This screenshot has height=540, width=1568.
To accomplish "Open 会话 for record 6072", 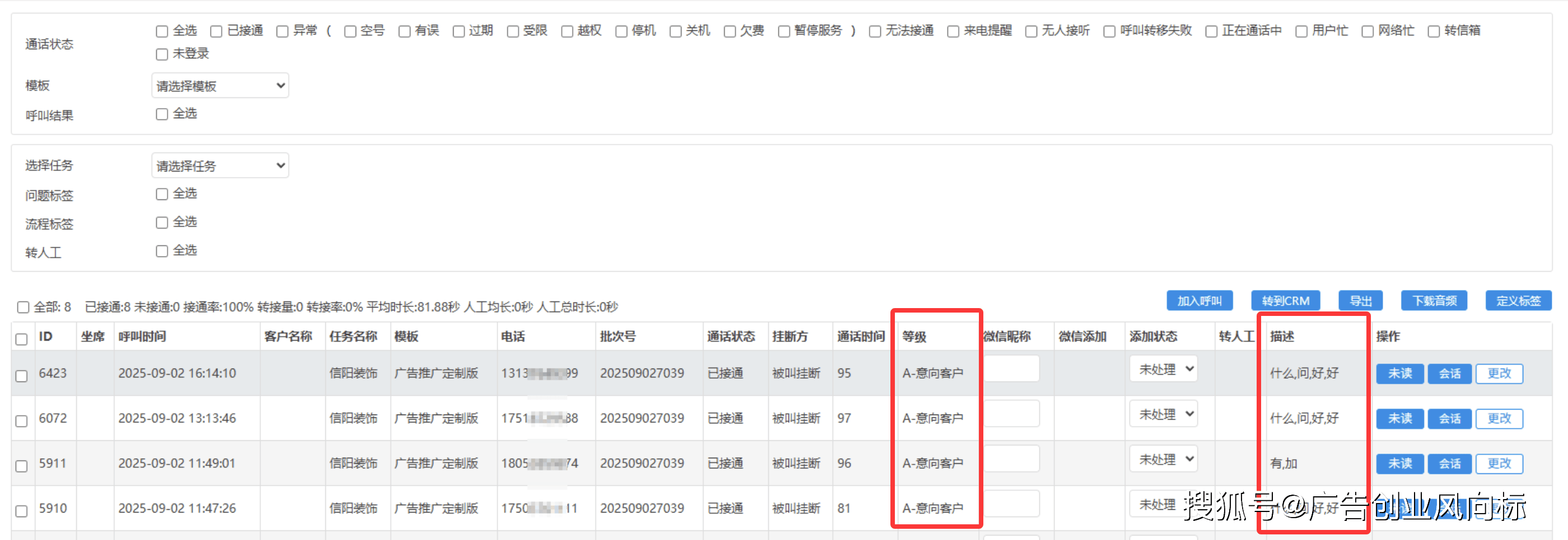I will click(1449, 418).
